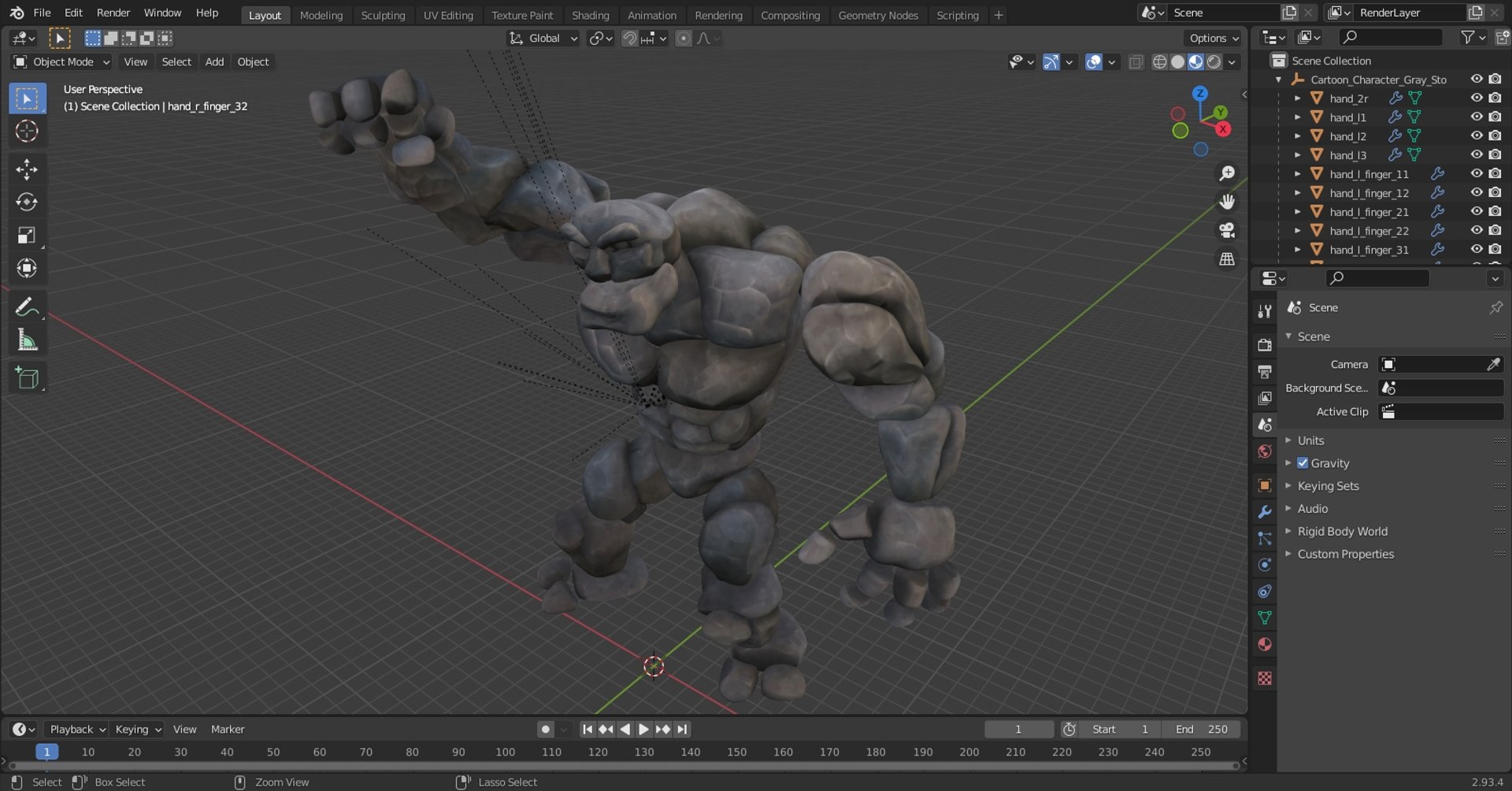Screen dimensions: 1512x791
Task: Select the Measure tool
Action: coord(27,340)
